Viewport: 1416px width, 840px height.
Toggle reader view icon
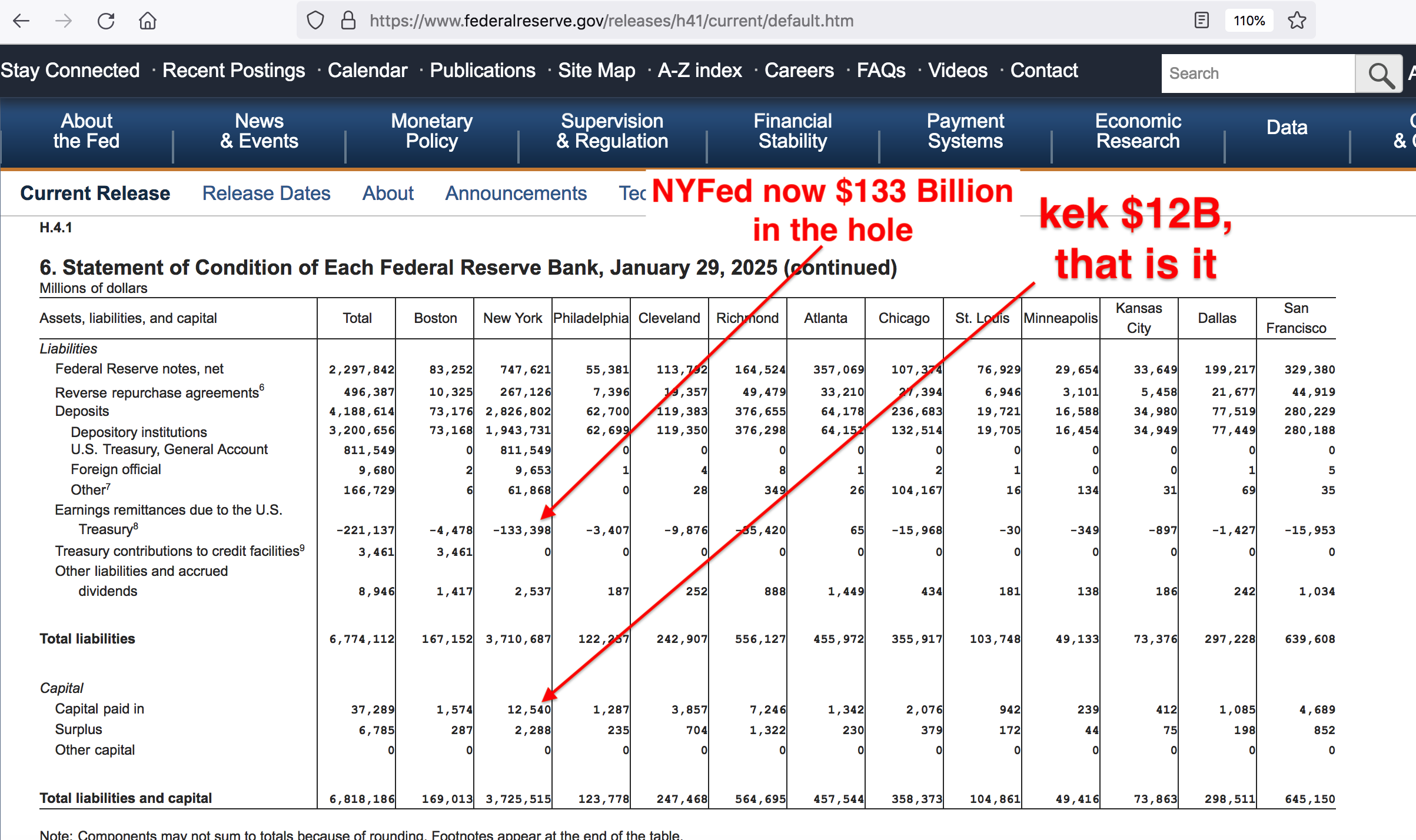tap(1202, 21)
